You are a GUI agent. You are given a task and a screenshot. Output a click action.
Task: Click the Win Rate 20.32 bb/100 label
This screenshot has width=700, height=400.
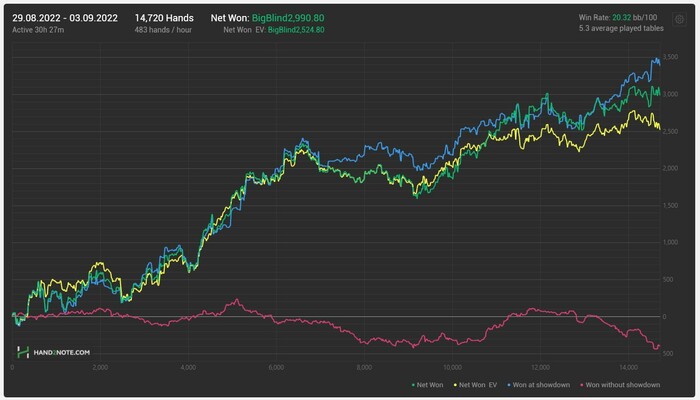tap(618, 17)
